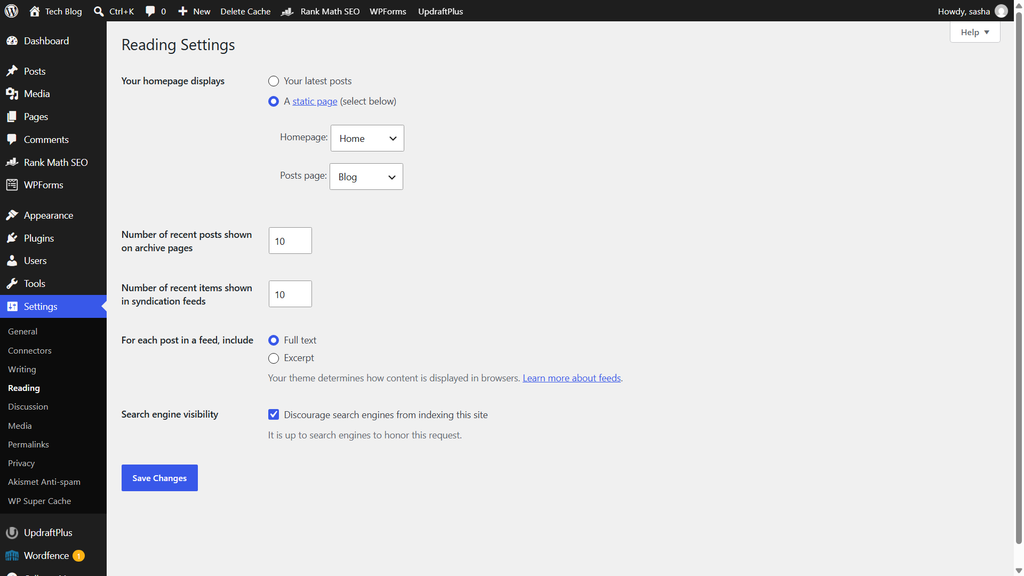
Task: Click the UpdraftPlus icon in sidebar
Action: pos(12,532)
